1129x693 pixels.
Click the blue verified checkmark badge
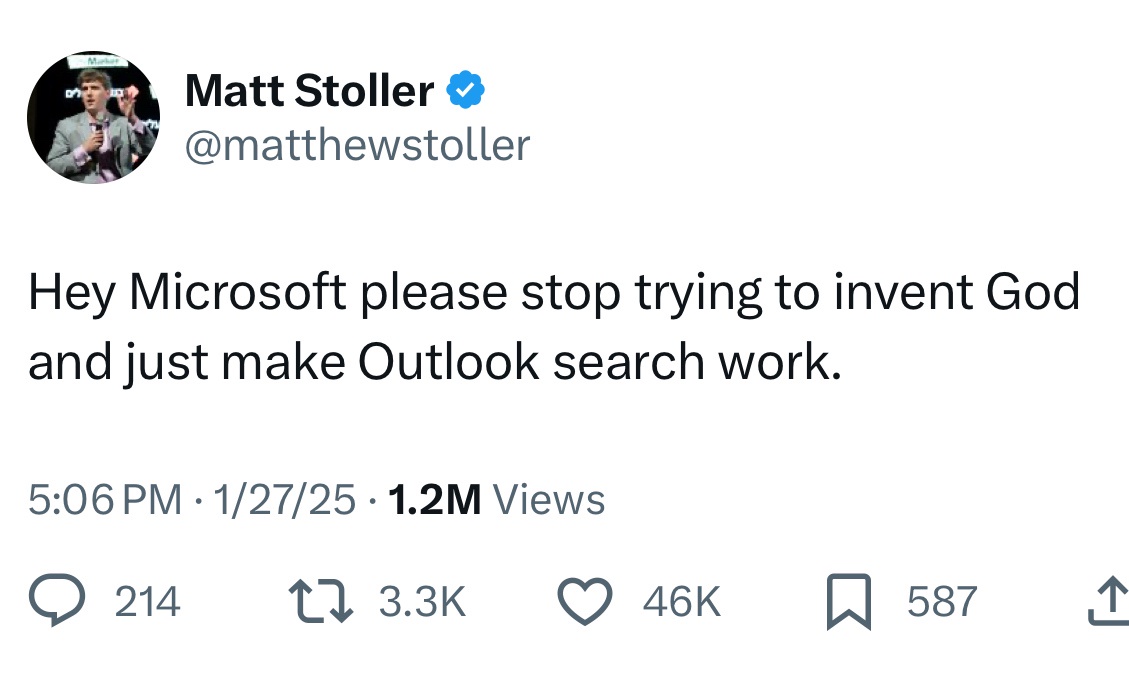coord(463,88)
